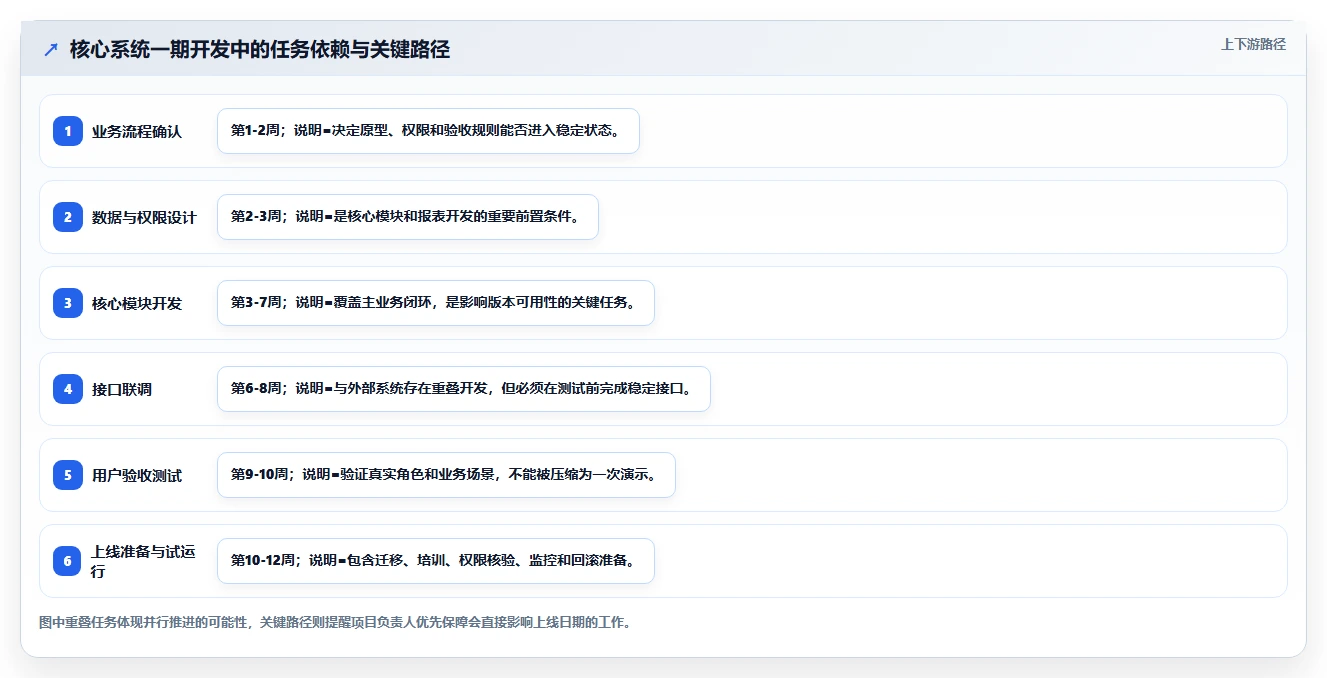Open the 第3-7周 description box

pyautogui.click(x=436, y=303)
